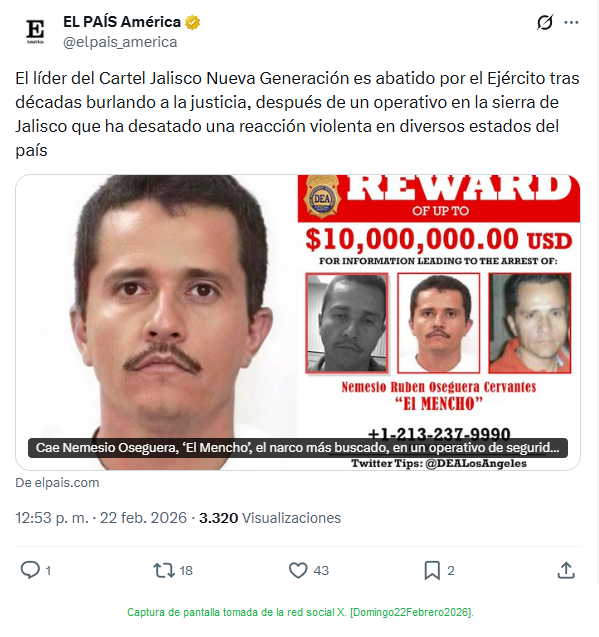Screen dimensions: 599x637
Task: Click the reply speech bubble icon
Action: click(30, 570)
